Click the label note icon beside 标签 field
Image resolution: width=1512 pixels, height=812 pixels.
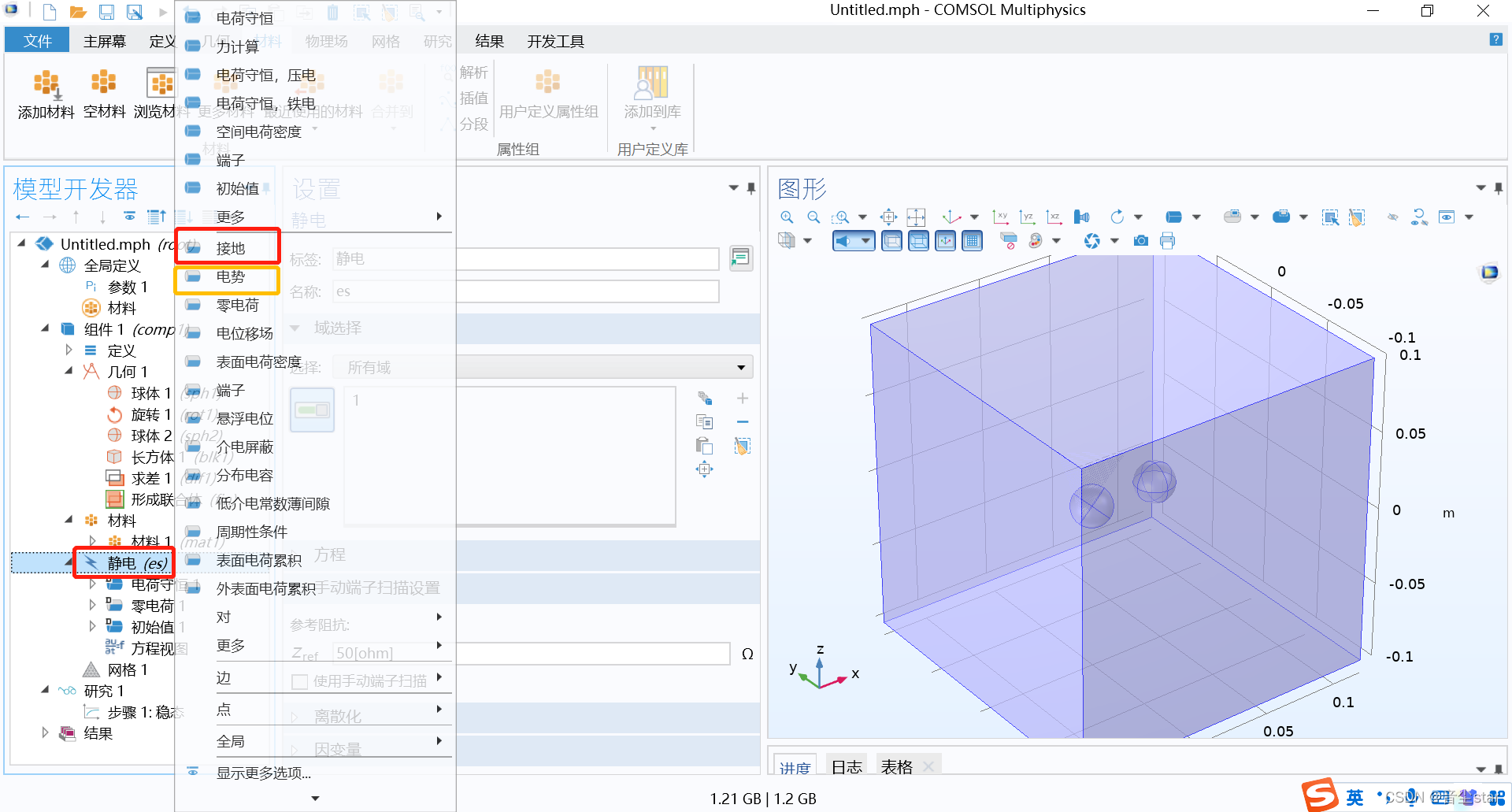coord(740,258)
